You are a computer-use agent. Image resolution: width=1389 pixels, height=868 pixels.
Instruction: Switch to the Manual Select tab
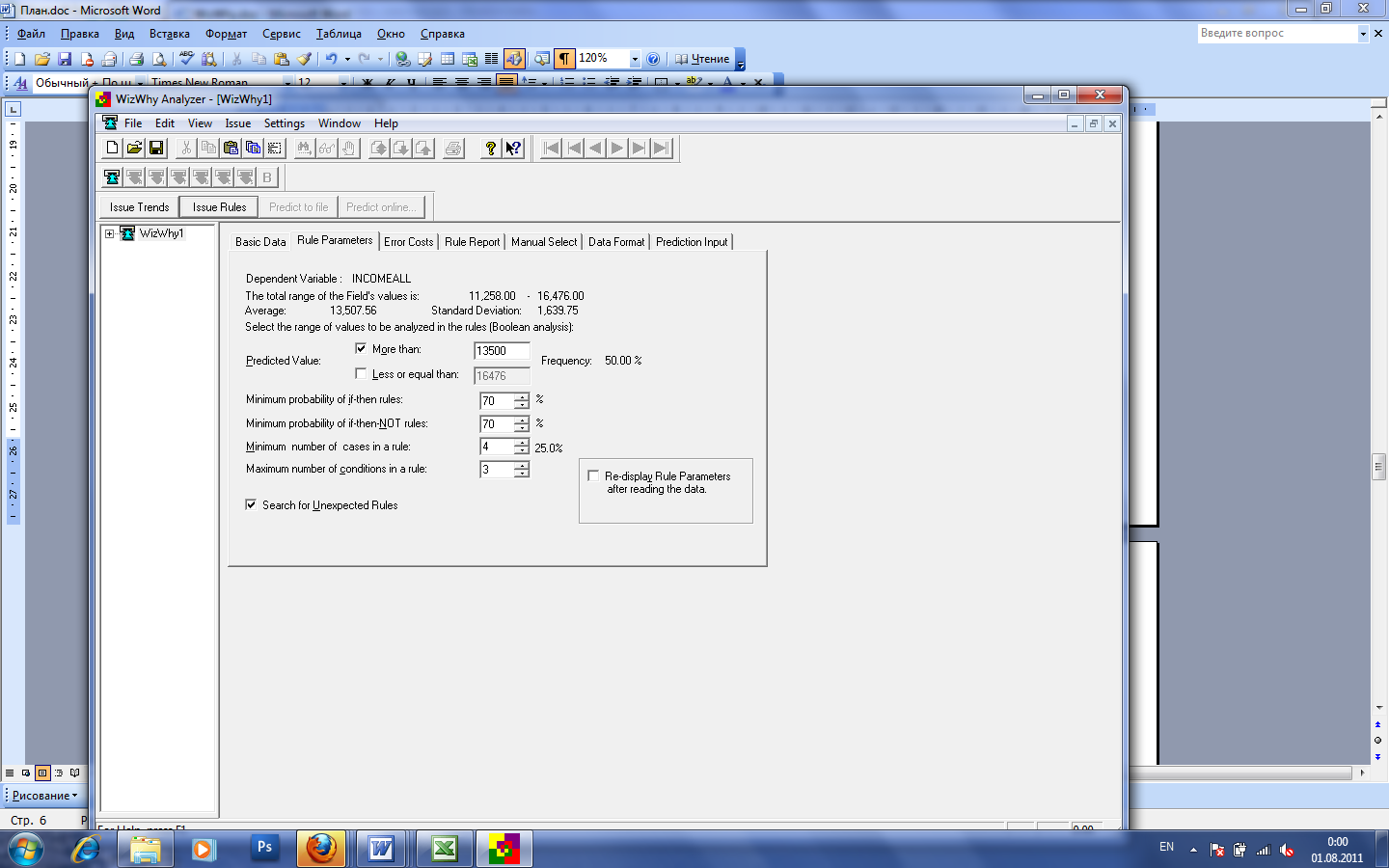(x=544, y=242)
